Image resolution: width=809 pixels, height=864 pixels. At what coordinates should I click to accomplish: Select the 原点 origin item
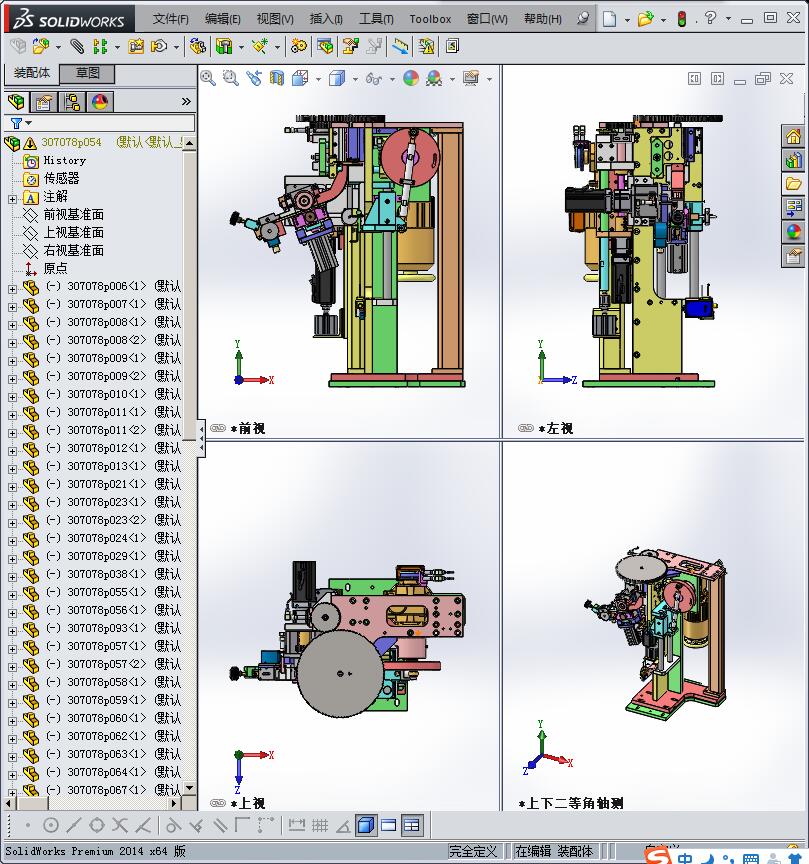pyautogui.click(x=55, y=268)
